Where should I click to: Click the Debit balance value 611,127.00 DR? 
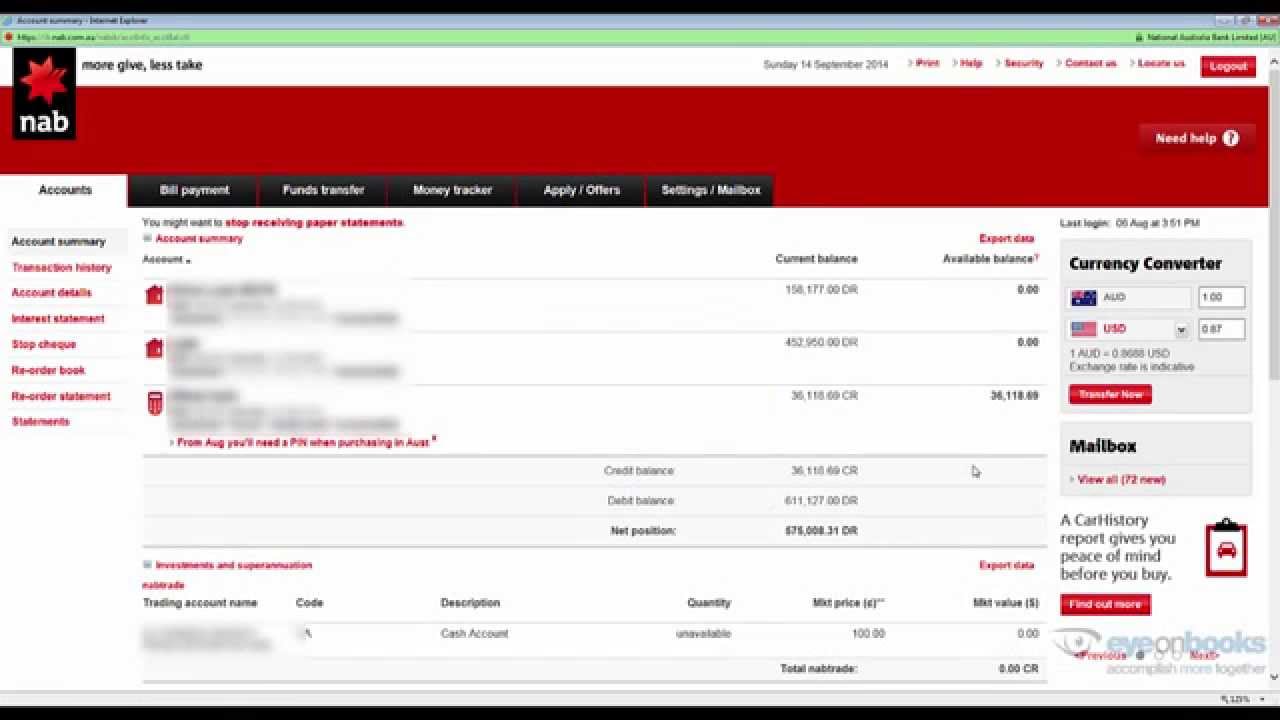pyautogui.click(x=821, y=501)
